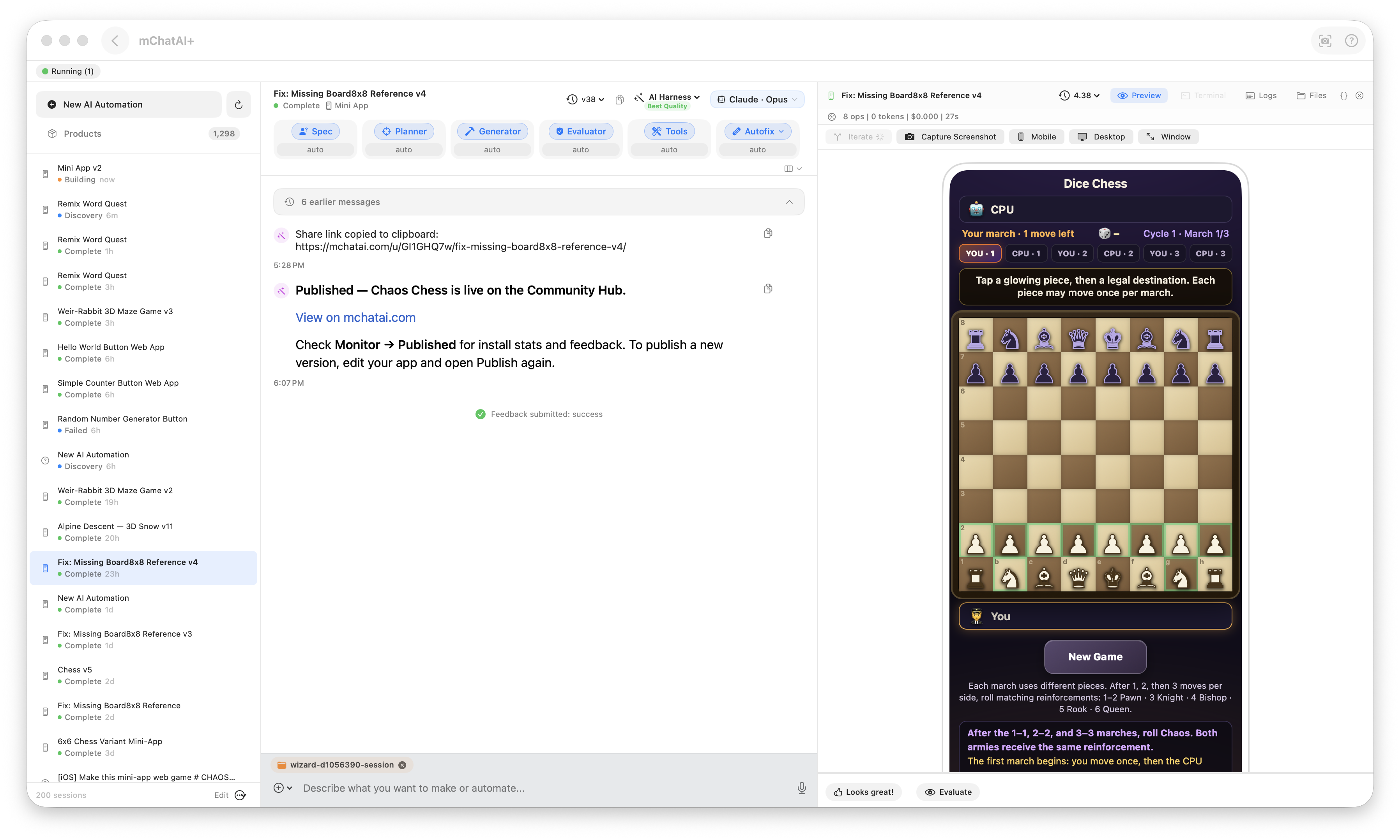Click the white knight on square b1
This screenshot has width=1400, height=840.
coord(1010,577)
